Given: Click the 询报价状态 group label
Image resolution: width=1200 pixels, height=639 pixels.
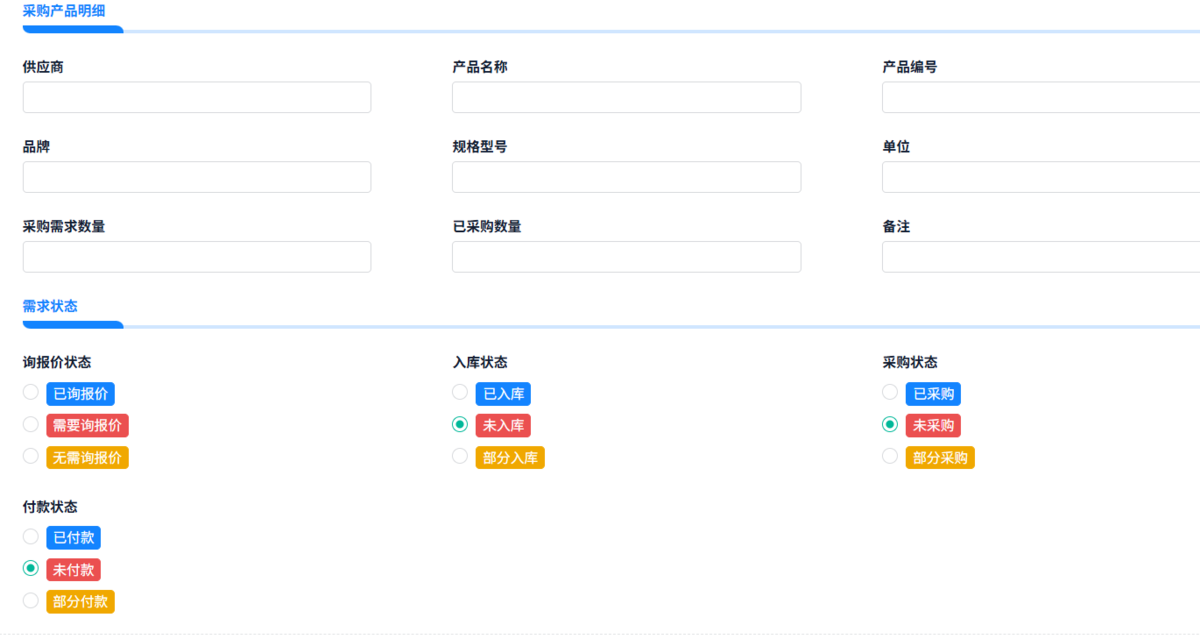Looking at the screenshot, I should pos(57,362).
